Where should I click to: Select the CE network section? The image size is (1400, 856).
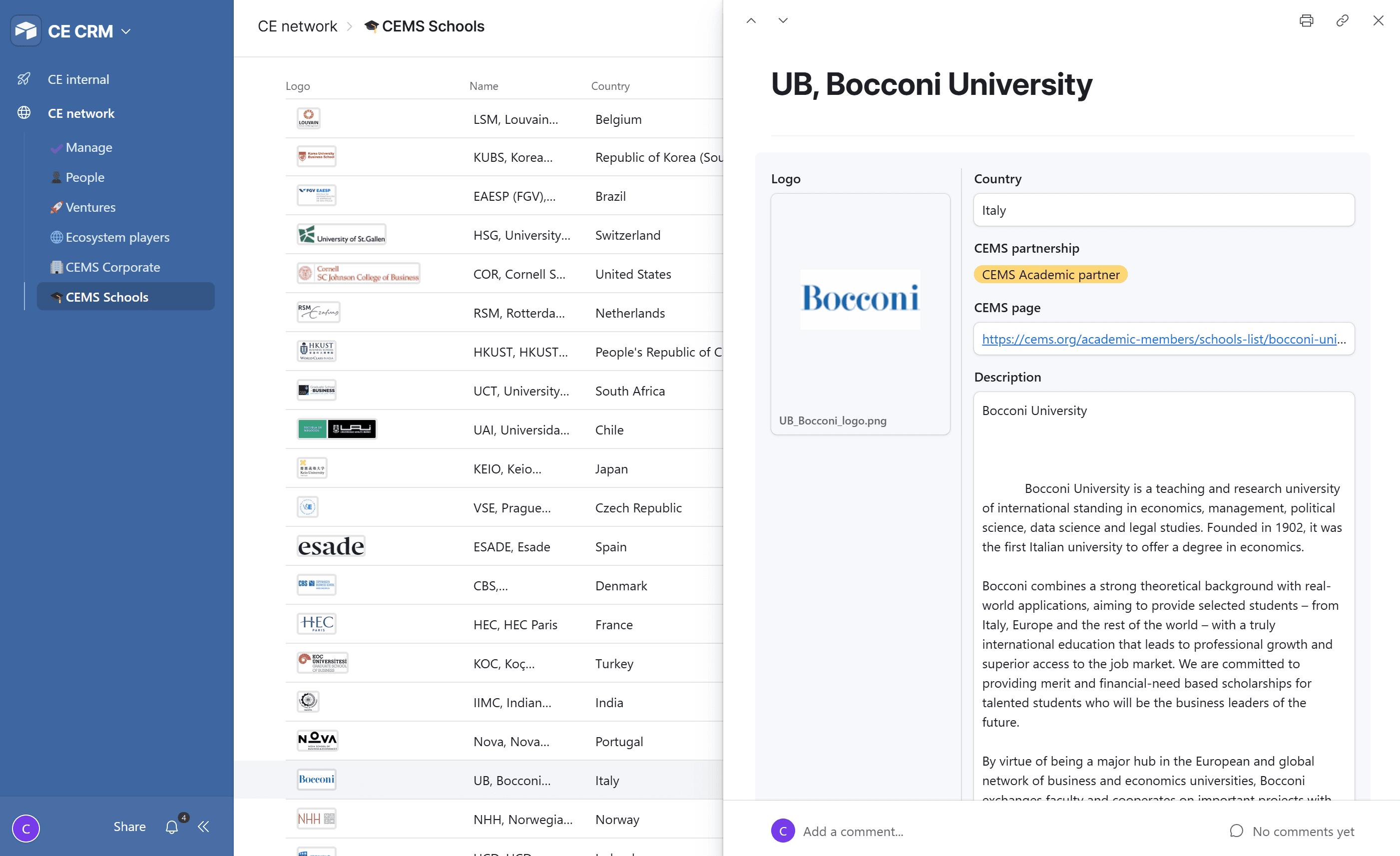(x=81, y=113)
